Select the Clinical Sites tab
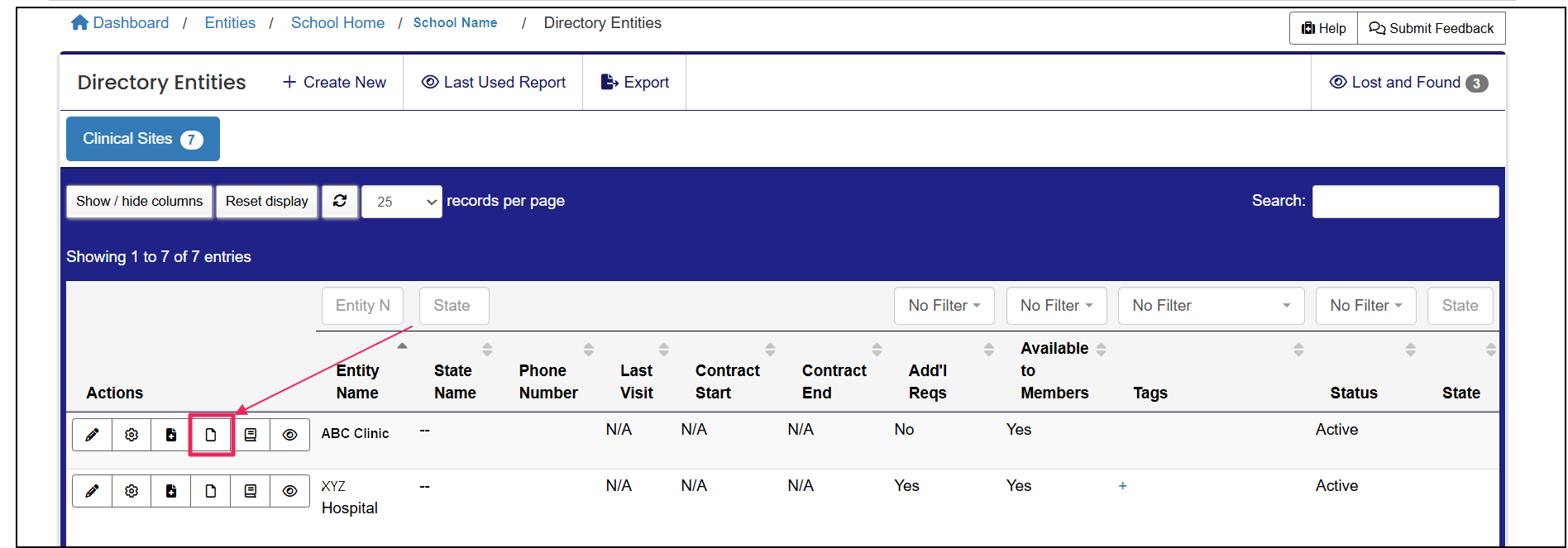The height and width of the screenshot is (548, 1568). coord(143,139)
